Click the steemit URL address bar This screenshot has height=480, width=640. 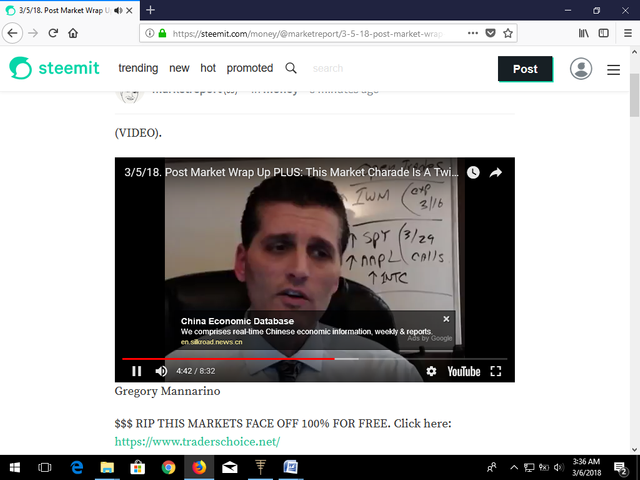pos(307,33)
